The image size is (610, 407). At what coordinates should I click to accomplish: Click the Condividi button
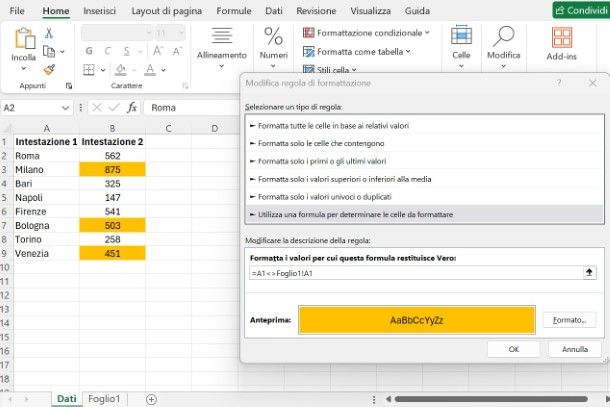point(581,10)
